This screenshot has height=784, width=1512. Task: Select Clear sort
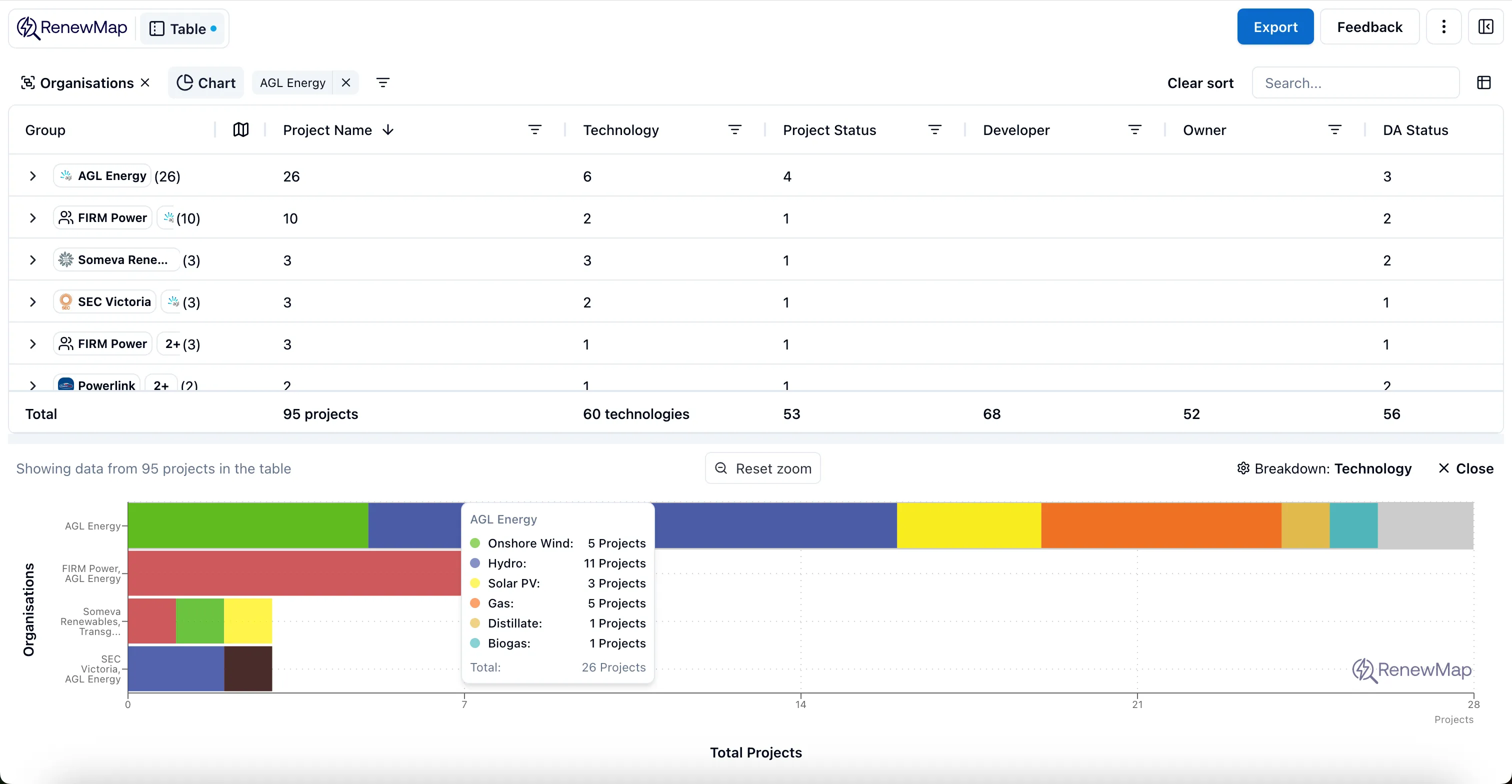pyautogui.click(x=1200, y=82)
